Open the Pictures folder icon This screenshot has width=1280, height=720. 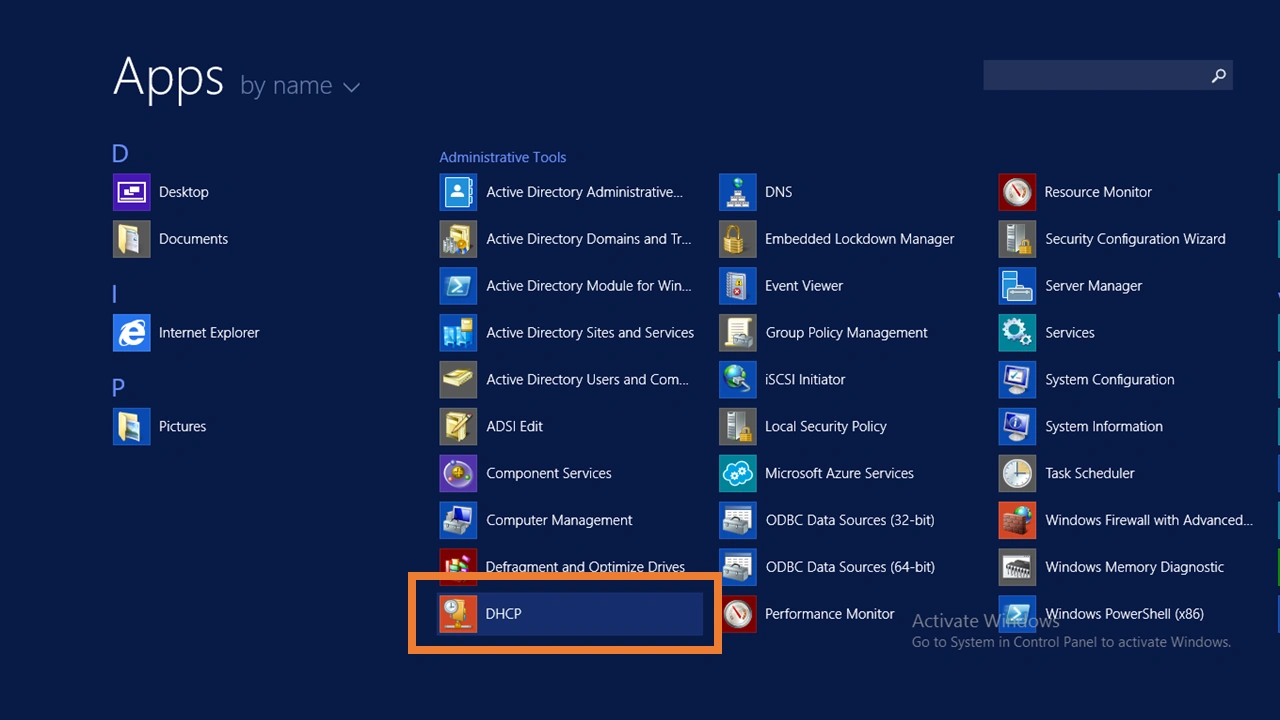pyautogui.click(x=132, y=426)
